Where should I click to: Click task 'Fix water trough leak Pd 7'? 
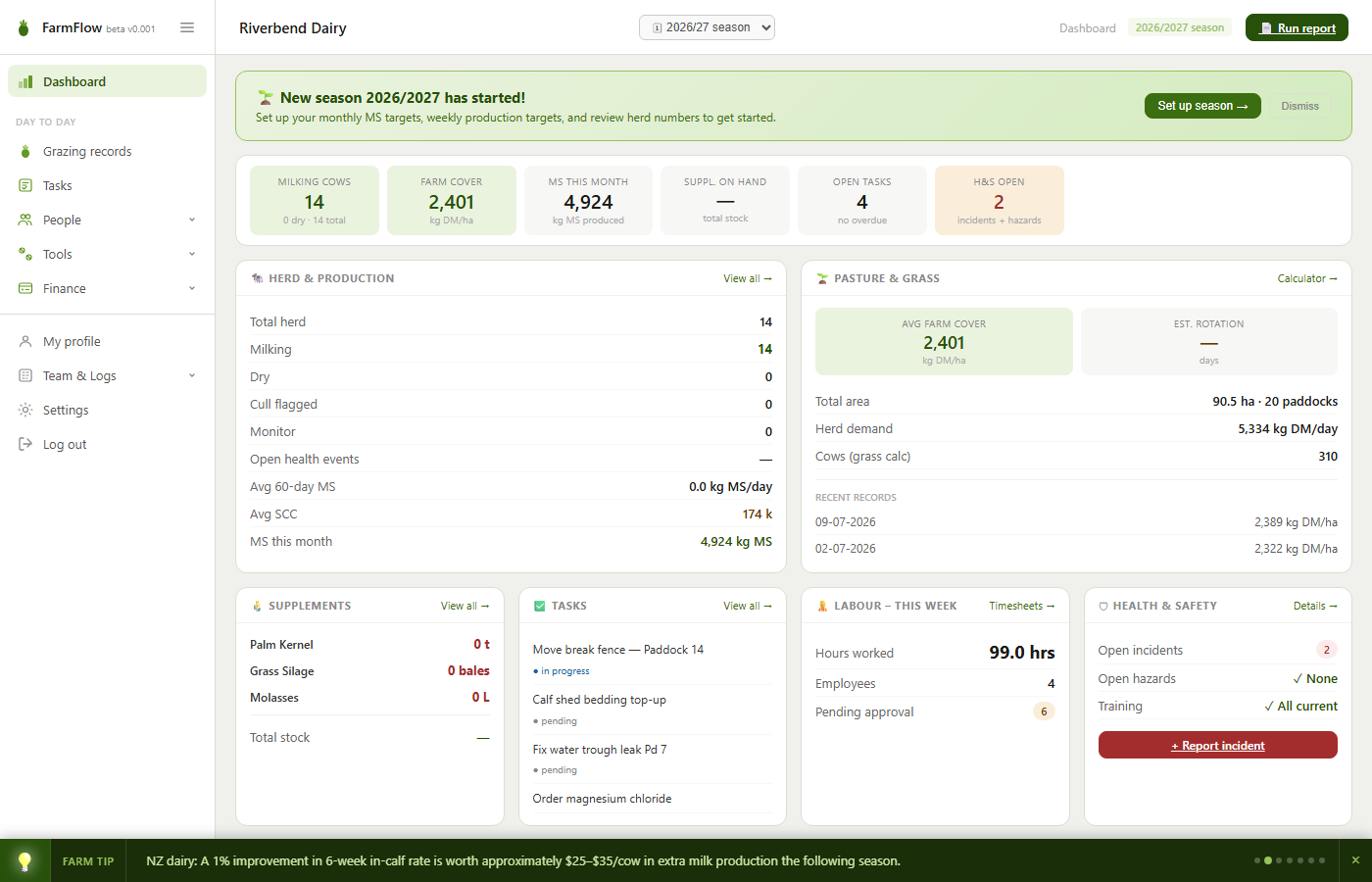[600, 750]
